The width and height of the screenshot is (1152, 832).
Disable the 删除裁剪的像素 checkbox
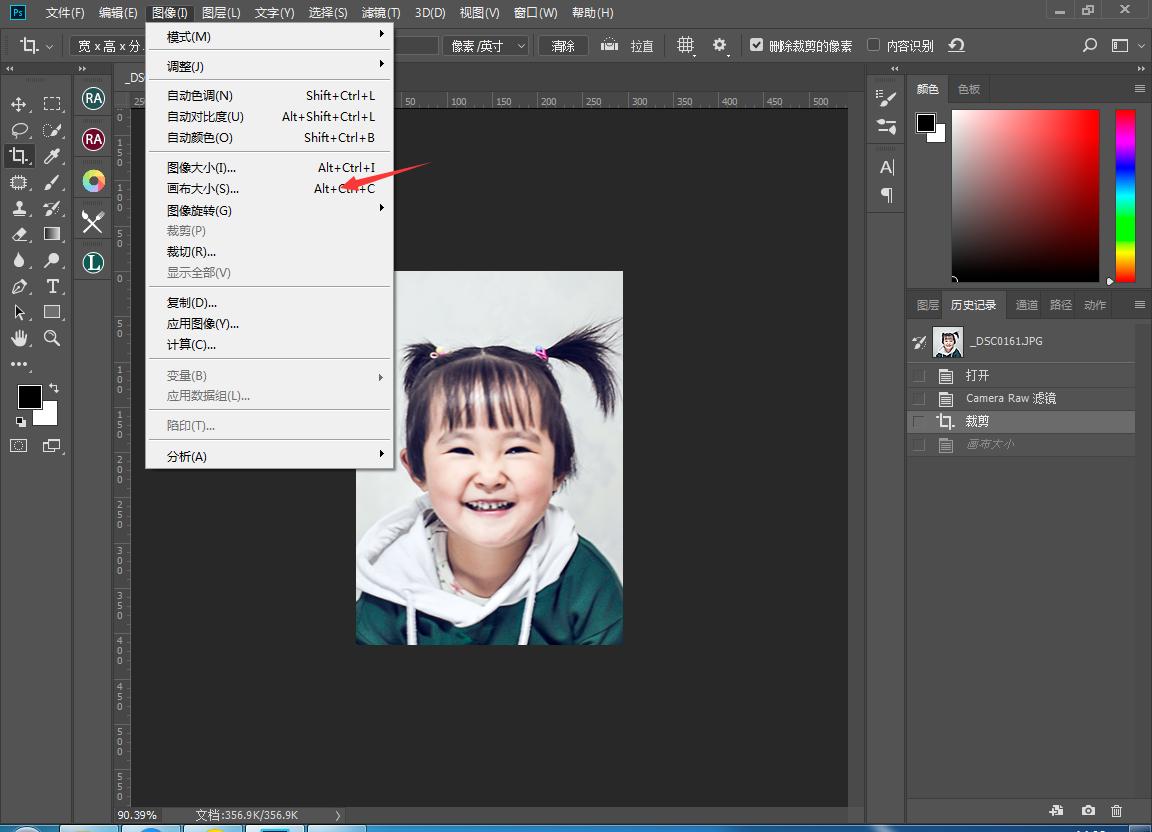click(757, 45)
